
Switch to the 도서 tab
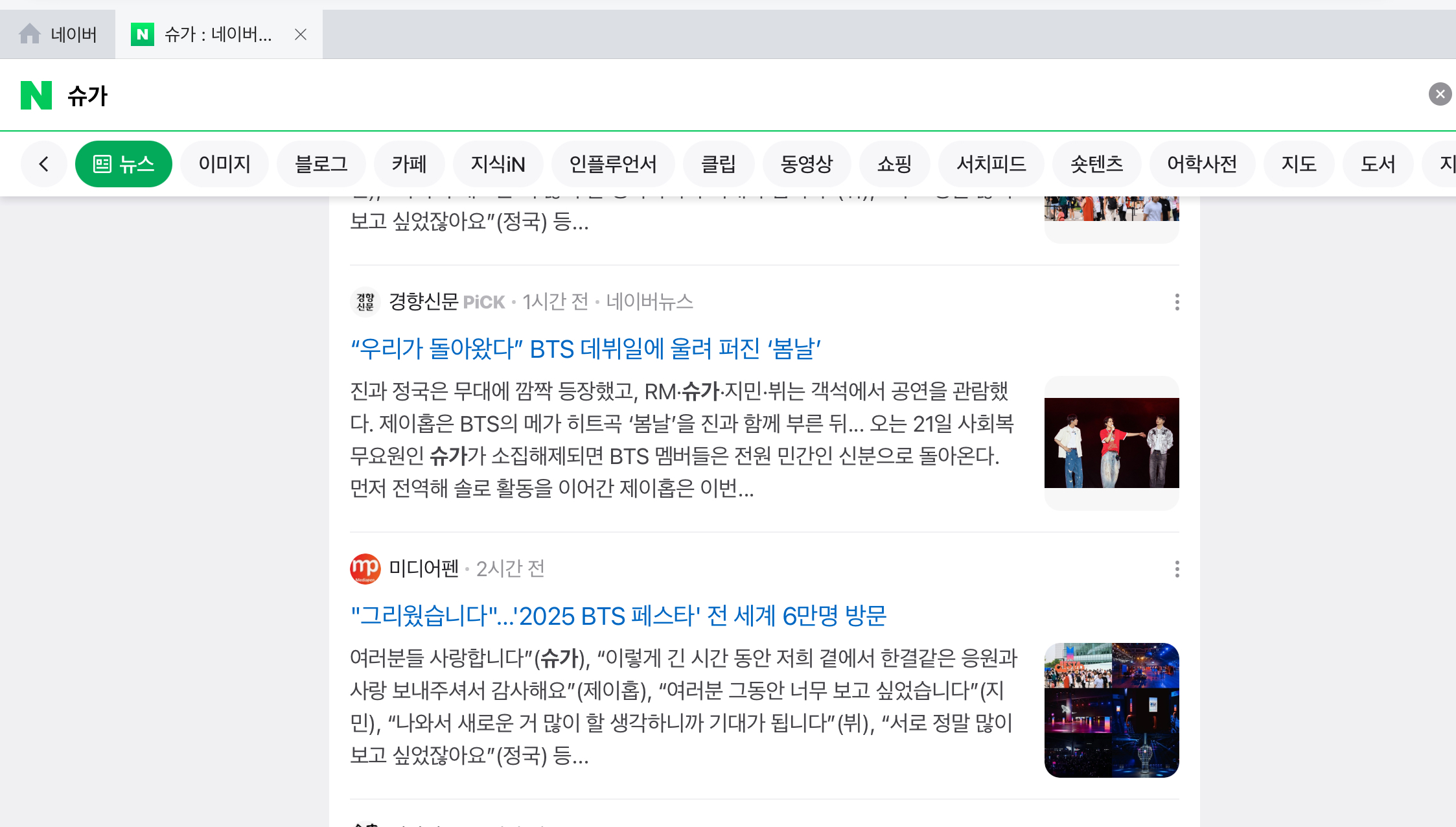tap(1378, 164)
